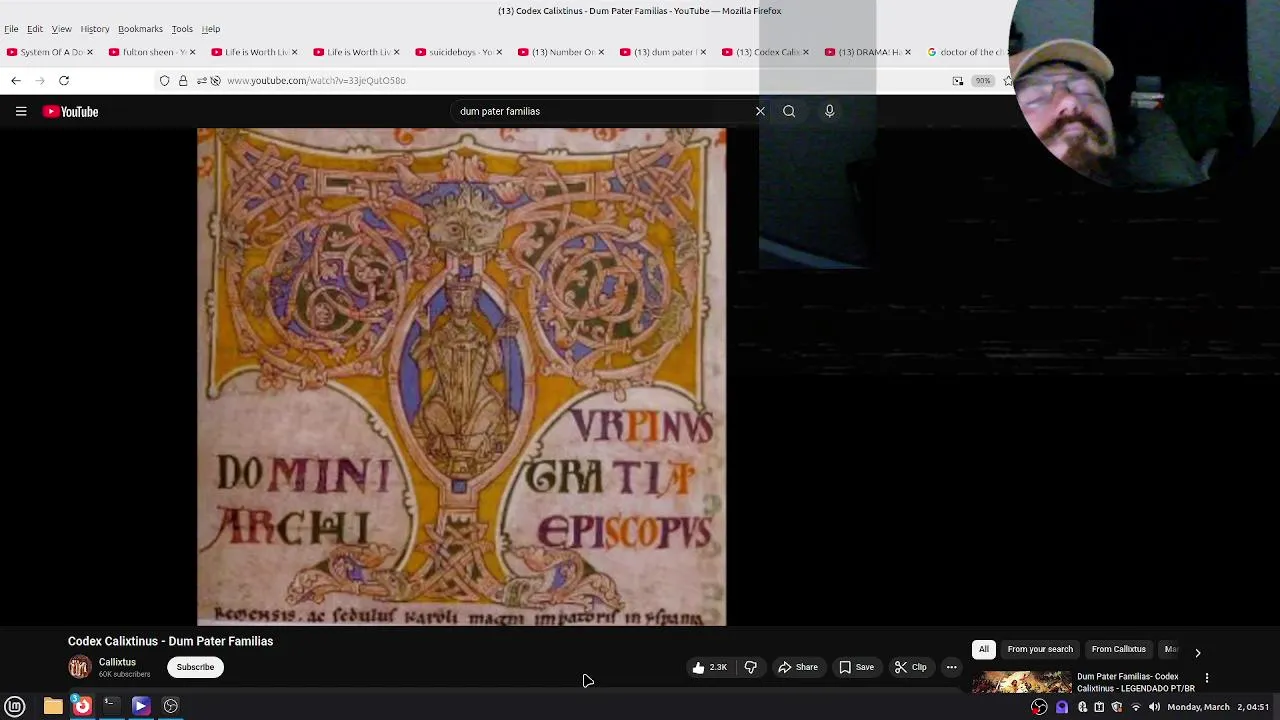Click the network icon in system tray

point(1135,707)
